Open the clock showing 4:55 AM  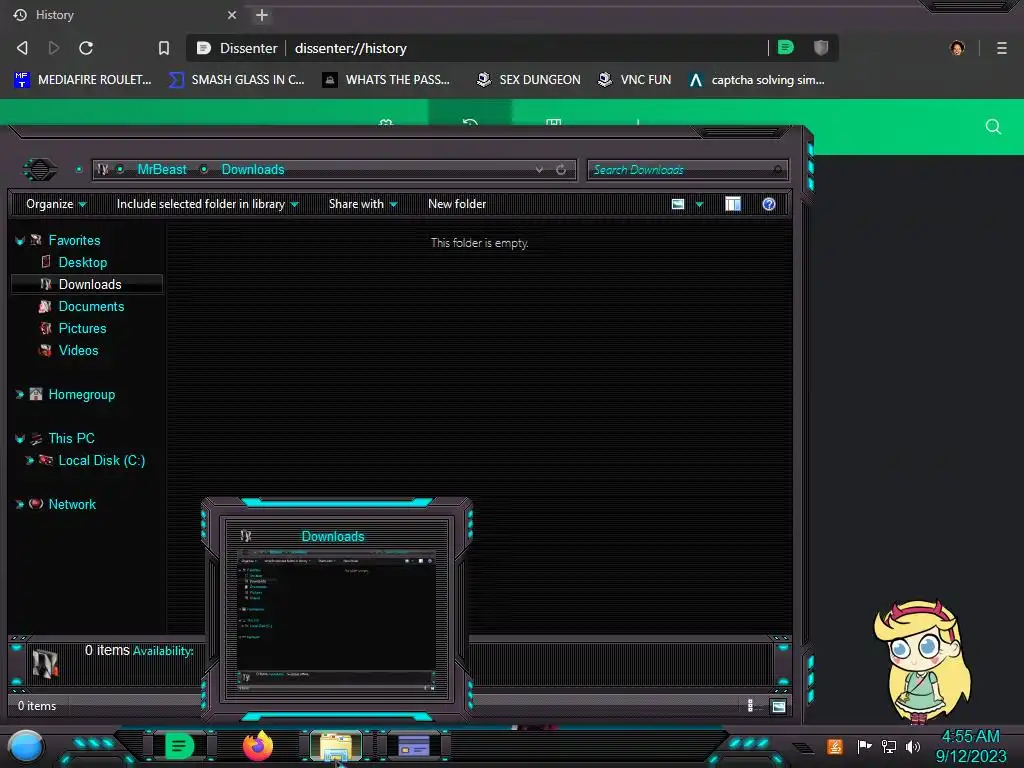click(x=970, y=746)
